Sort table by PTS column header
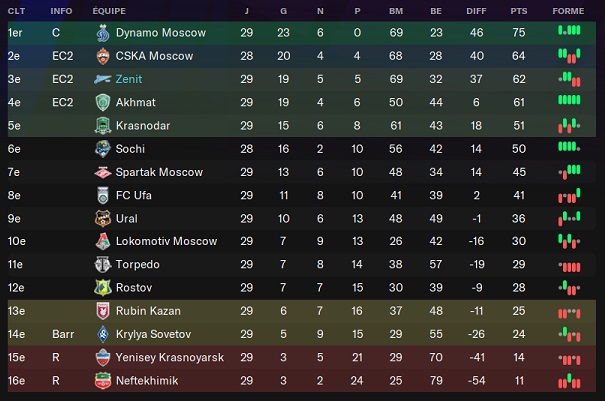Viewport: 605px width, 401px height. (x=518, y=9)
